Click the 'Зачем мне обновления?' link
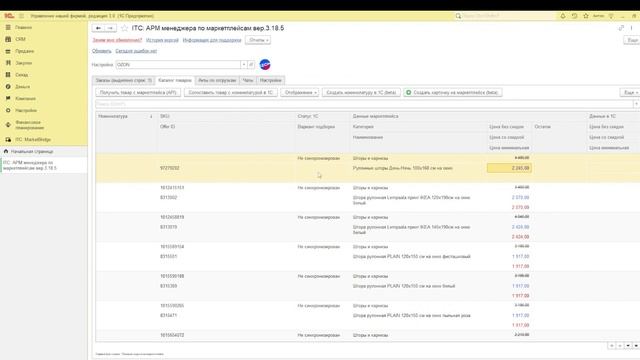 point(117,40)
